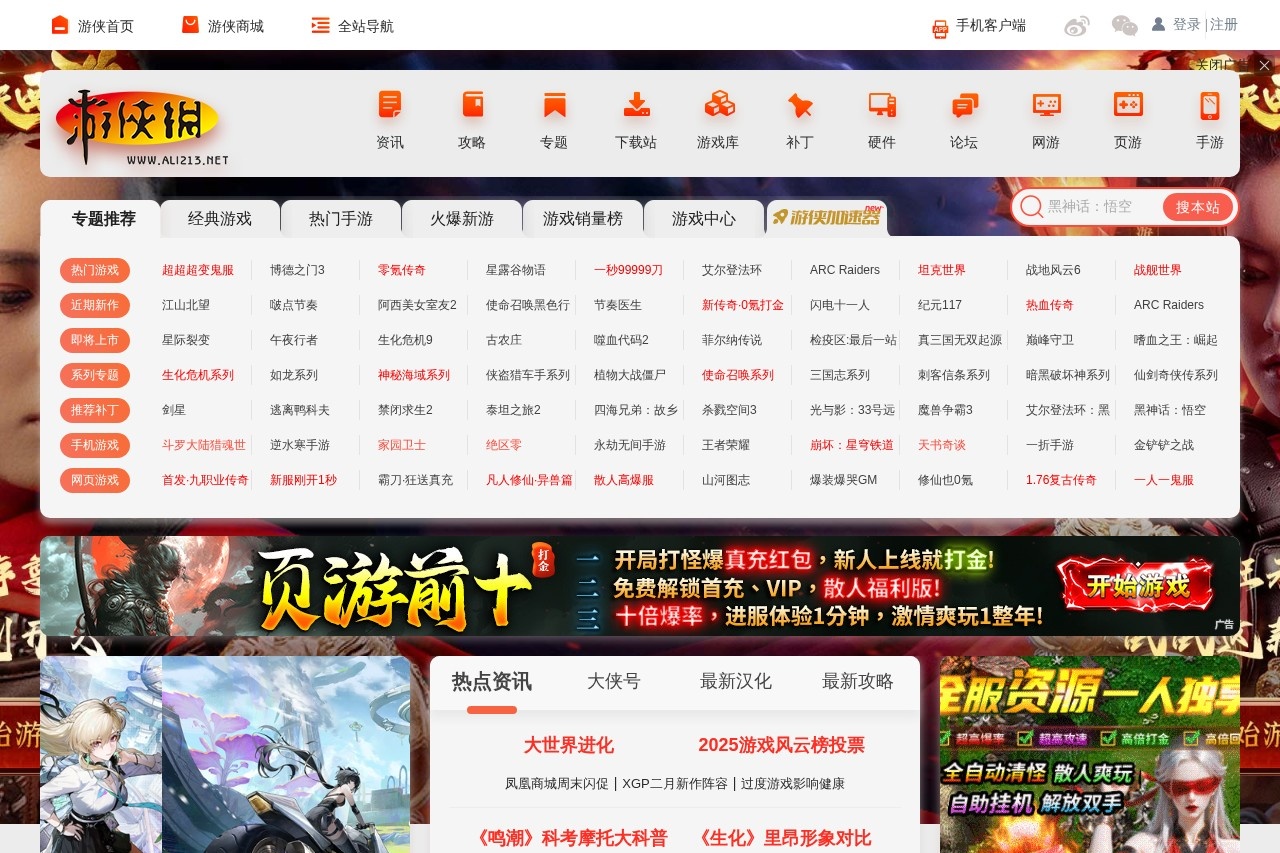Click the Weibo icon in top bar
Image resolution: width=1280 pixels, height=853 pixels.
tap(1077, 26)
